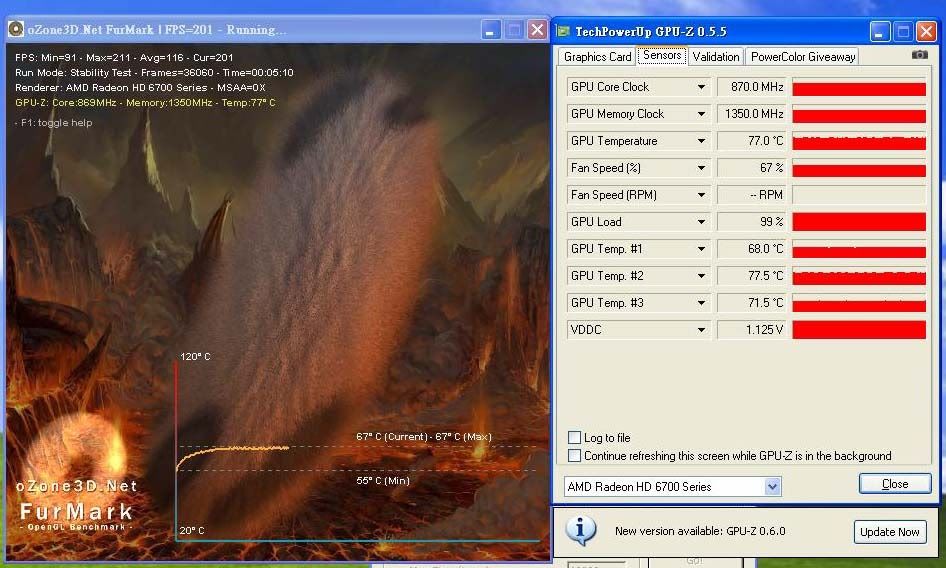The height and width of the screenshot is (568, 946).
Task: Click the Update Now button
Action: [x=890, y=532]
